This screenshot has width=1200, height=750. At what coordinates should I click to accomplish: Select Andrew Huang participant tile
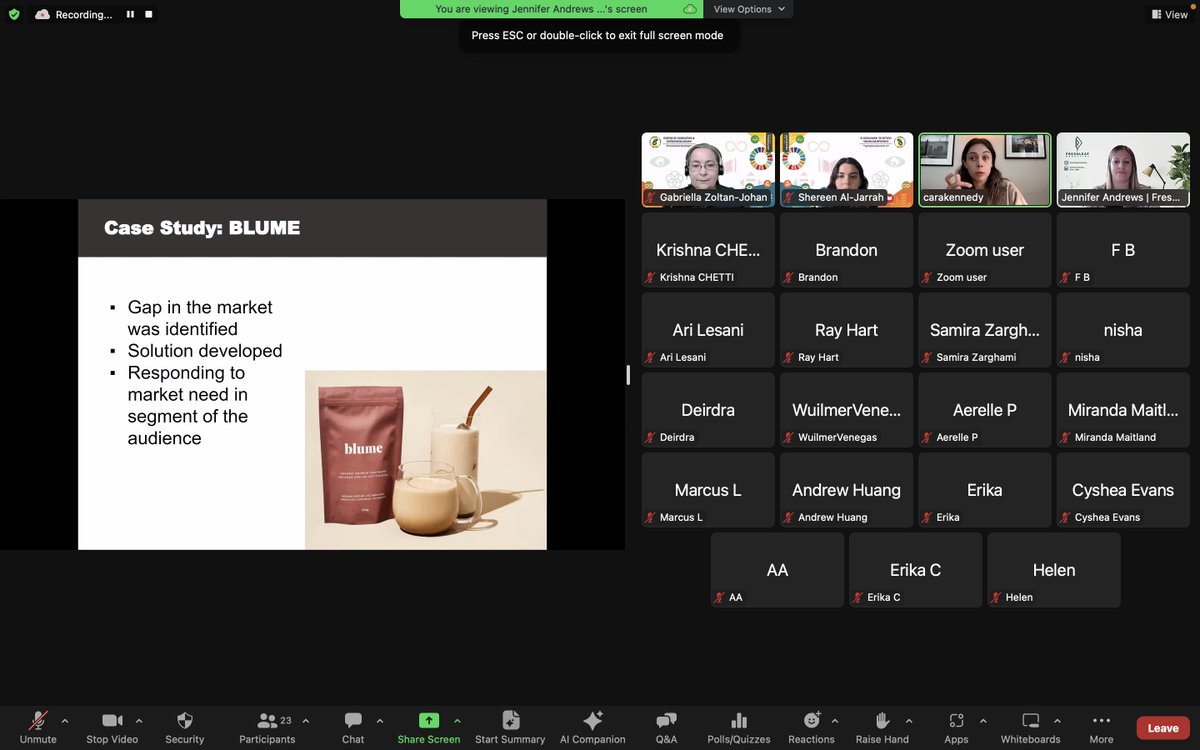tap(846, 490)
